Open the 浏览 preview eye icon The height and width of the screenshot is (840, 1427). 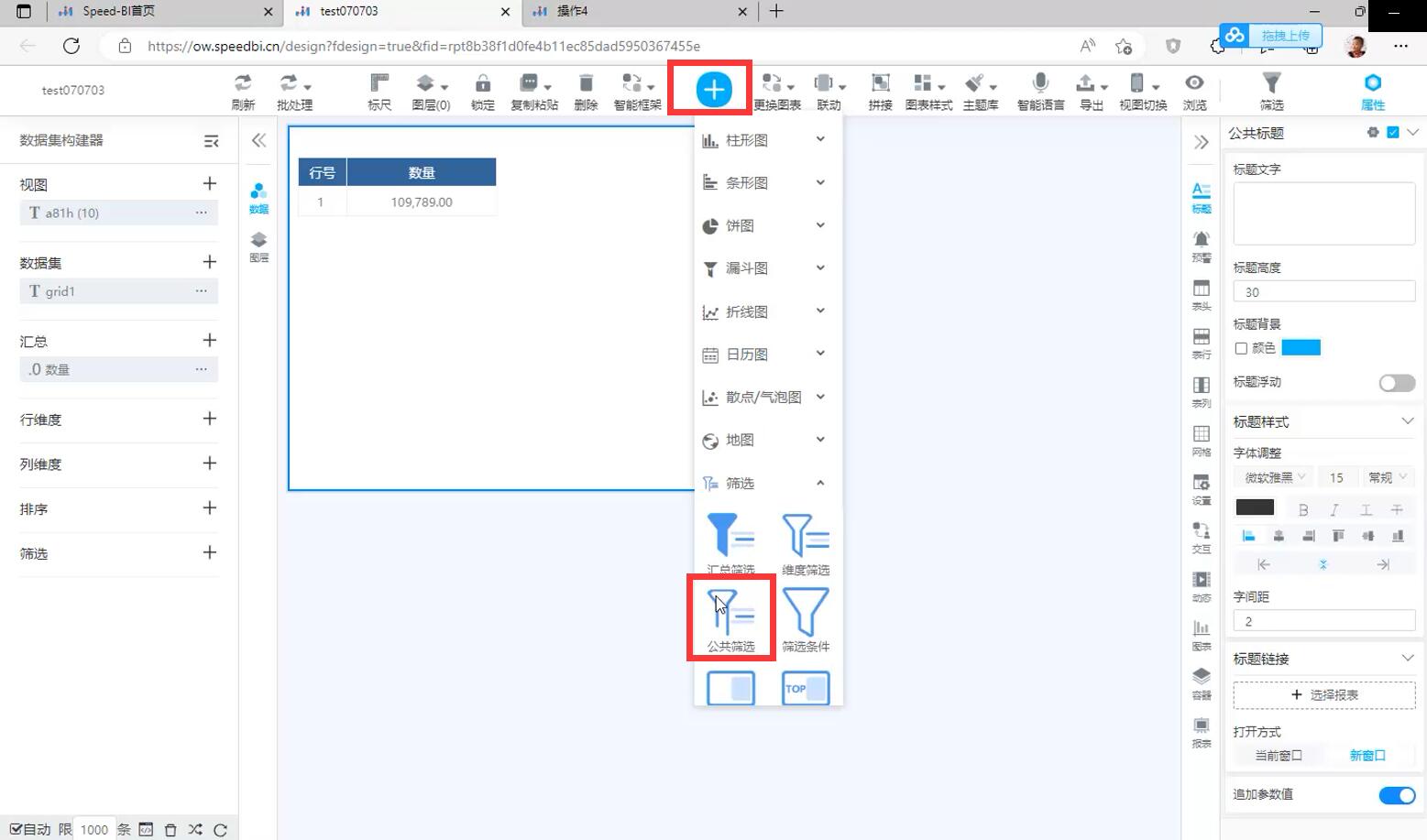coord(1194,91)
